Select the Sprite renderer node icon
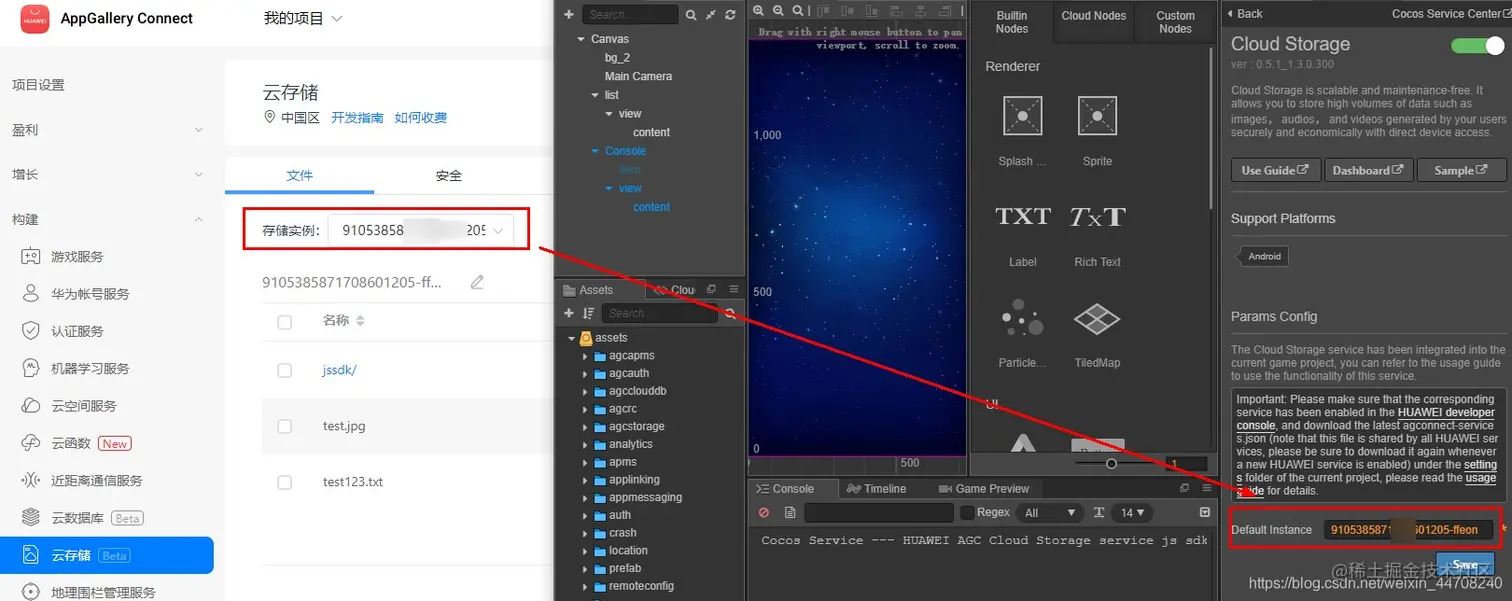 1097,116
